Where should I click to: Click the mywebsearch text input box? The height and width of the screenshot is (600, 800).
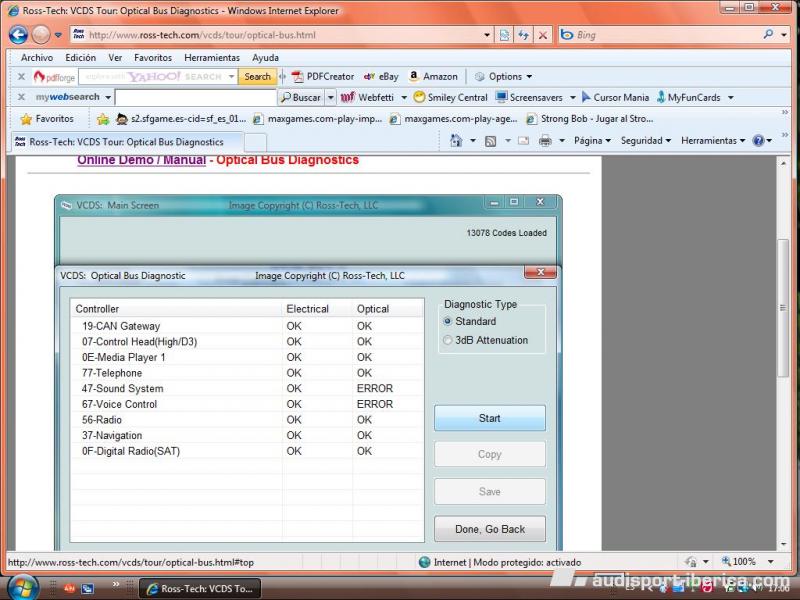pyautogui.click(x=195, y=97)
